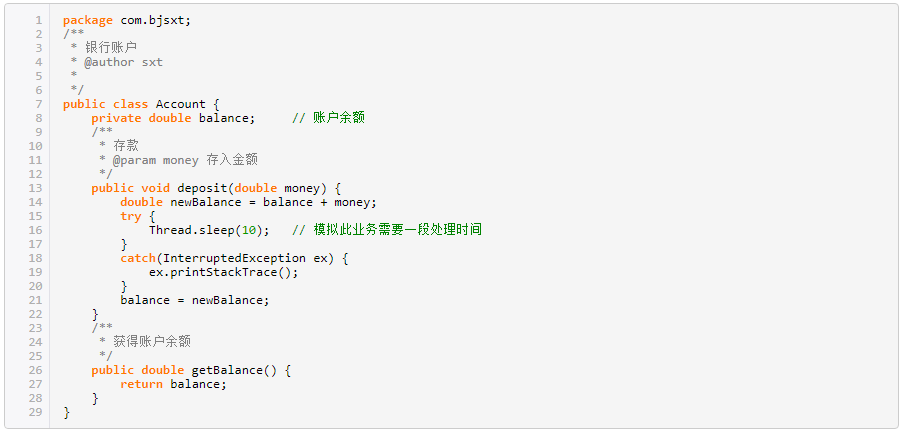Click the catch keyword
This screenshot has width=906, height=434.
138,258
